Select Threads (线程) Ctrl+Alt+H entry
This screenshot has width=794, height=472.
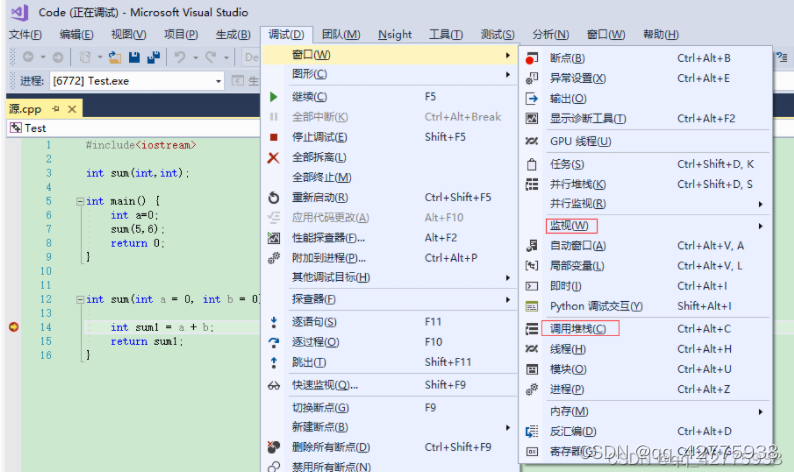point(646,349)
